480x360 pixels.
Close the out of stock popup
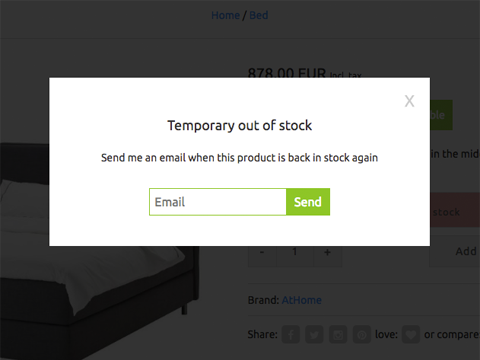click(x=409, y=101)
